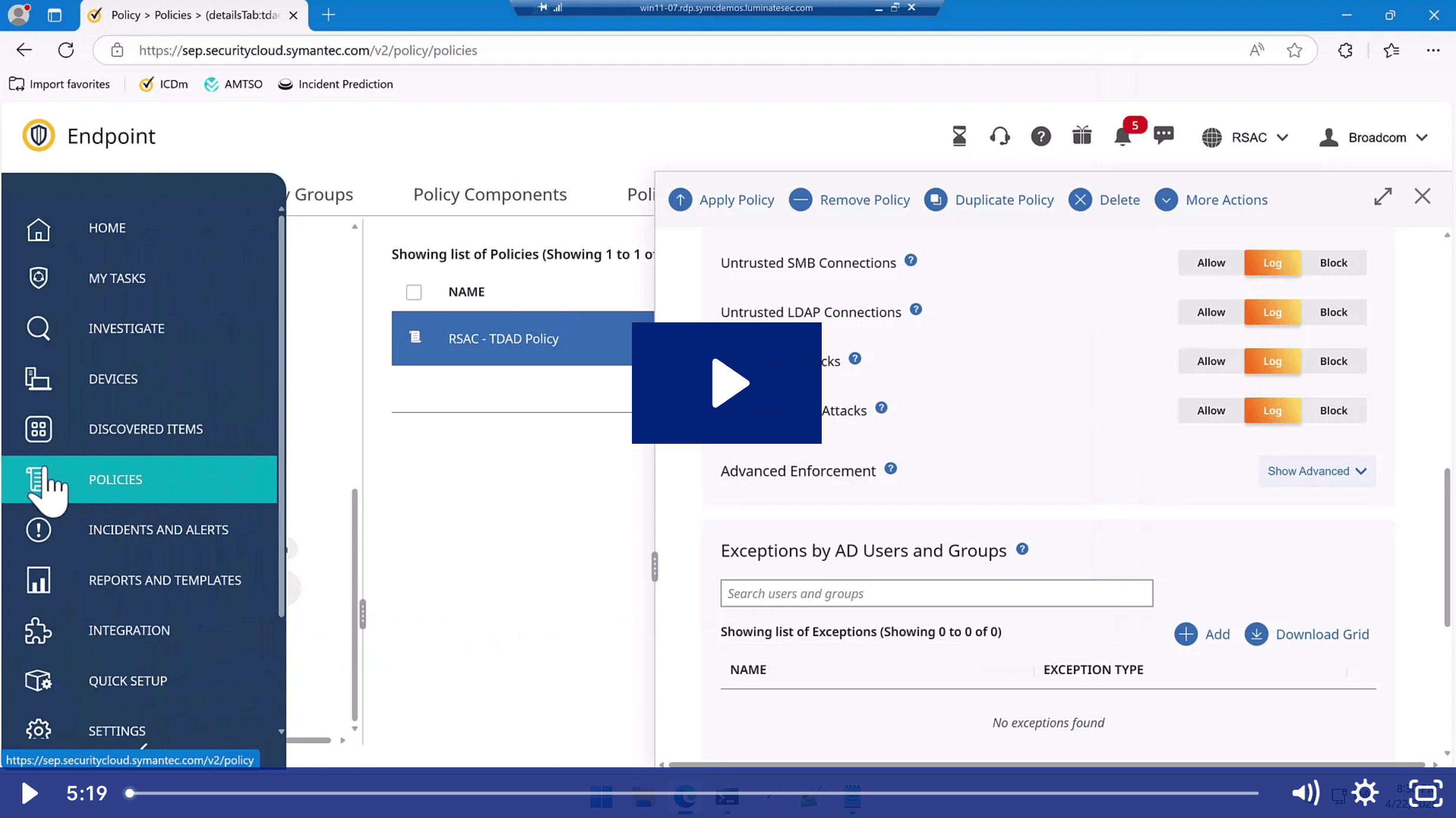Open the gift what's-new icon
The image size is (1456, 818).
(x=1082, y=136)
